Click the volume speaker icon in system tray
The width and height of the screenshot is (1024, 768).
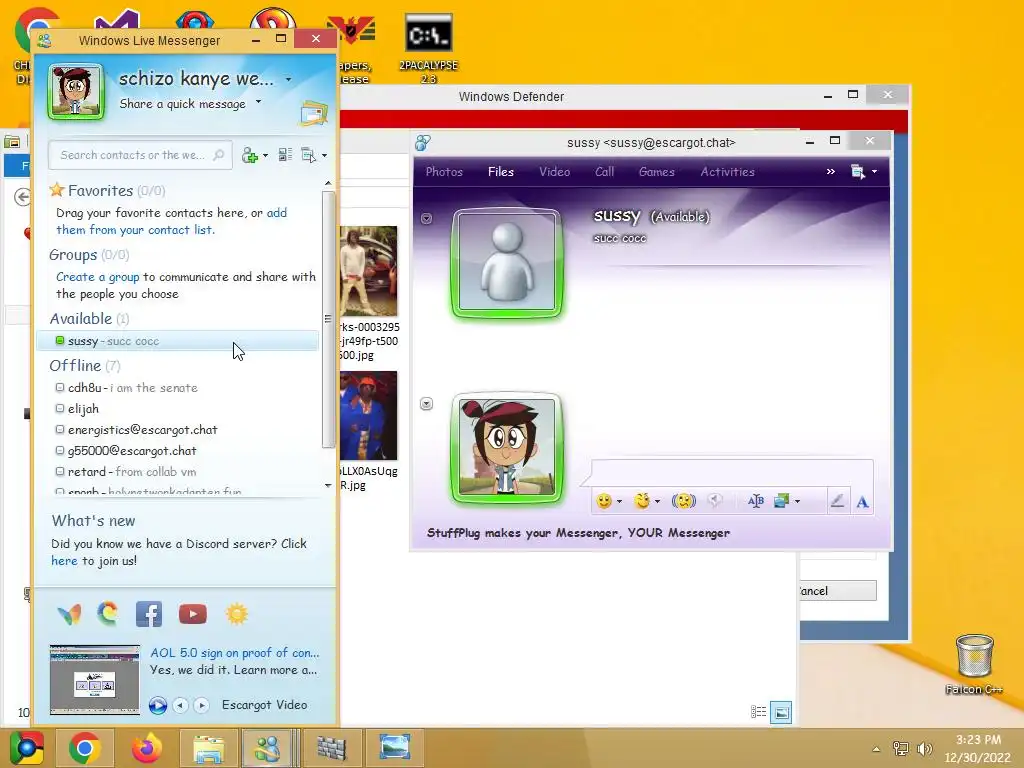(924, 749)
